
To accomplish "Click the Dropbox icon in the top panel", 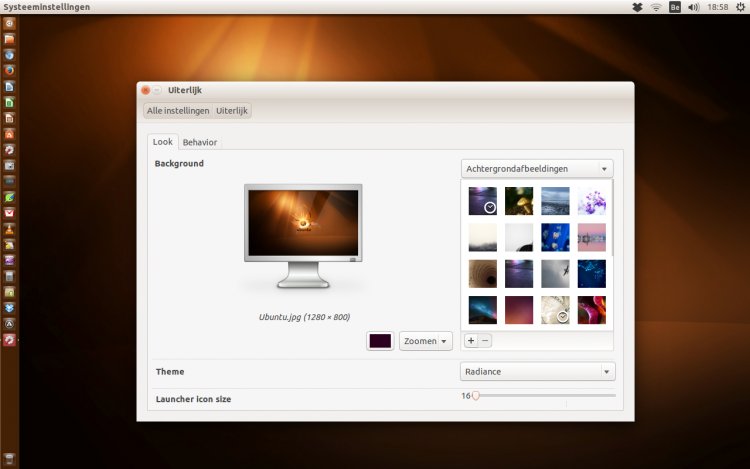I will pos(638,7).
